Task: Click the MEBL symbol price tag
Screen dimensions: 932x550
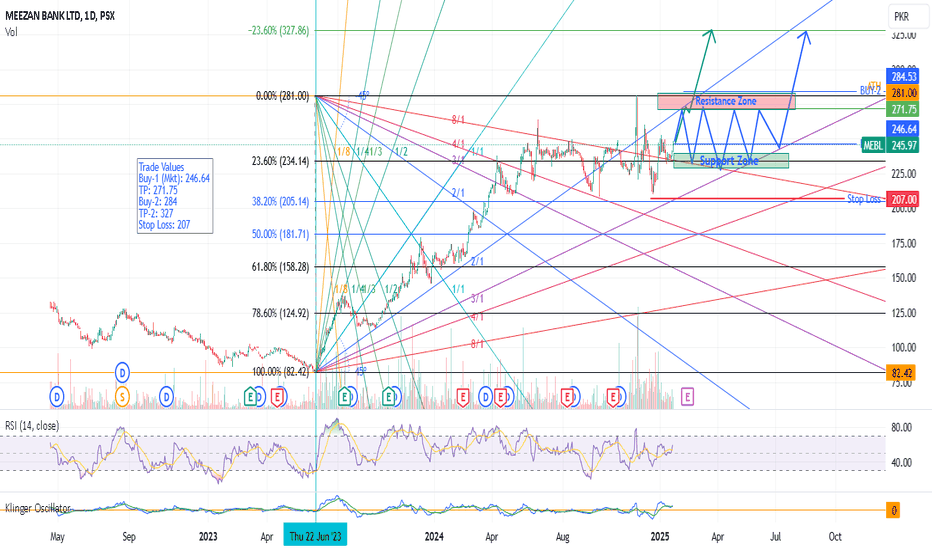Action: pyautogui.click(x=873, y=144)
